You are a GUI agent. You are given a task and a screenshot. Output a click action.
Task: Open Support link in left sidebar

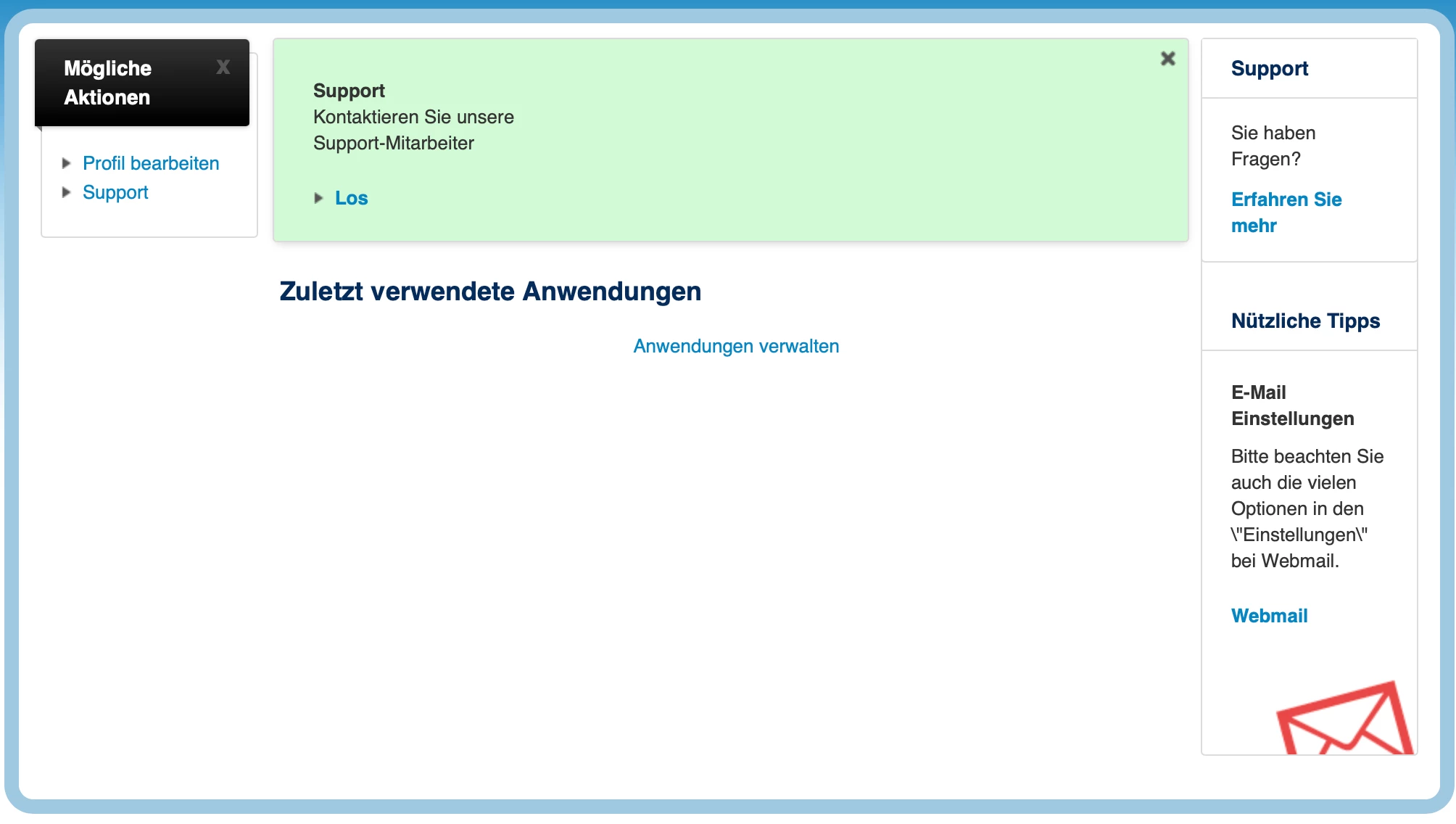115,192
